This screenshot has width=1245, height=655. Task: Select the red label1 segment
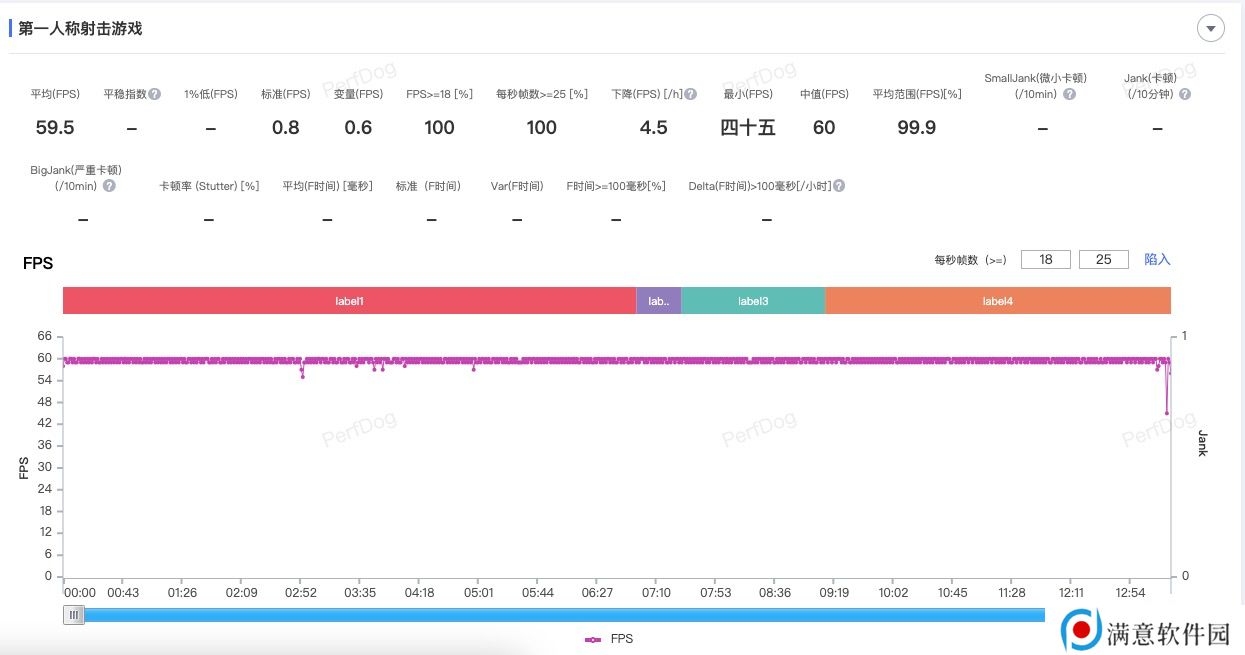pos(349,301)
